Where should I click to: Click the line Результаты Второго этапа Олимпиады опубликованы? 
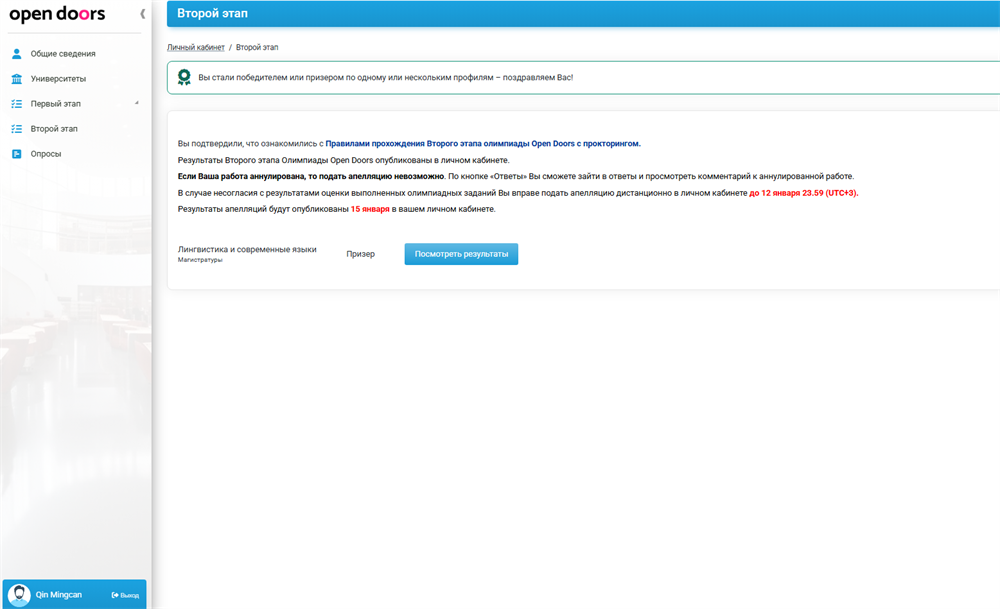coord(343,160)
